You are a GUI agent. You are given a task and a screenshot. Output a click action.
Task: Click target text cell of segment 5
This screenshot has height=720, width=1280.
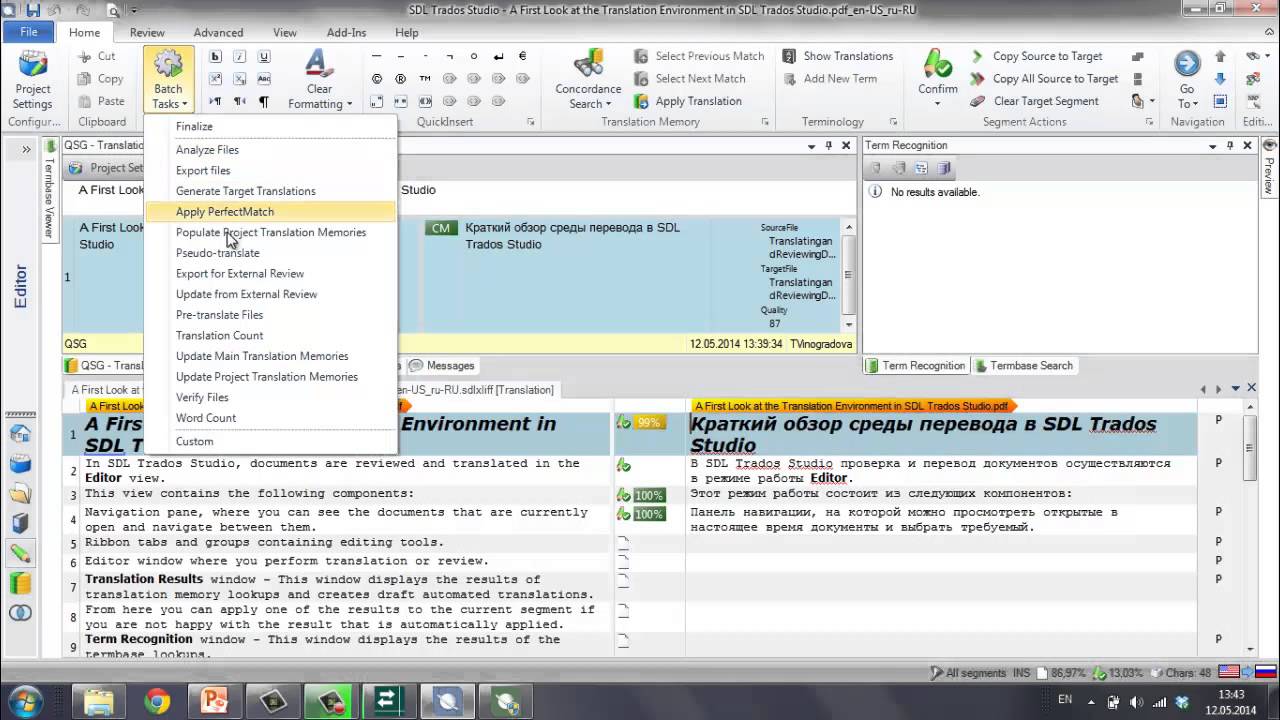(x=941, y=543)
